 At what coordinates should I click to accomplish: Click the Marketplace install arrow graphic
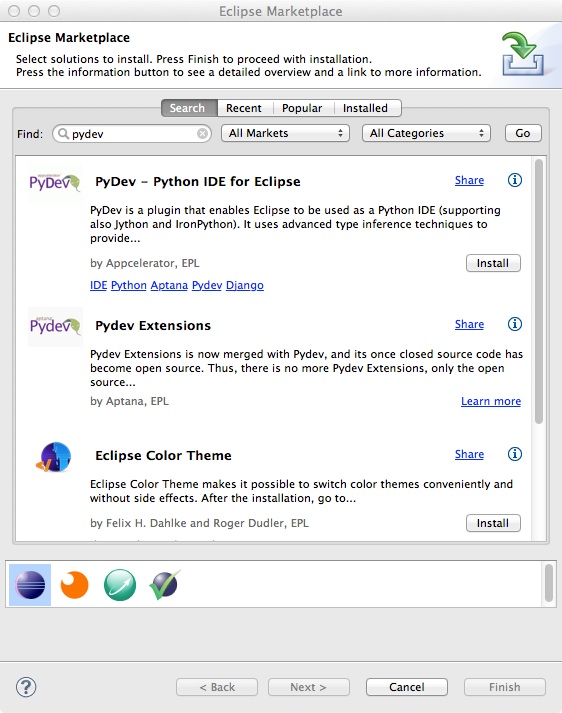523,54
